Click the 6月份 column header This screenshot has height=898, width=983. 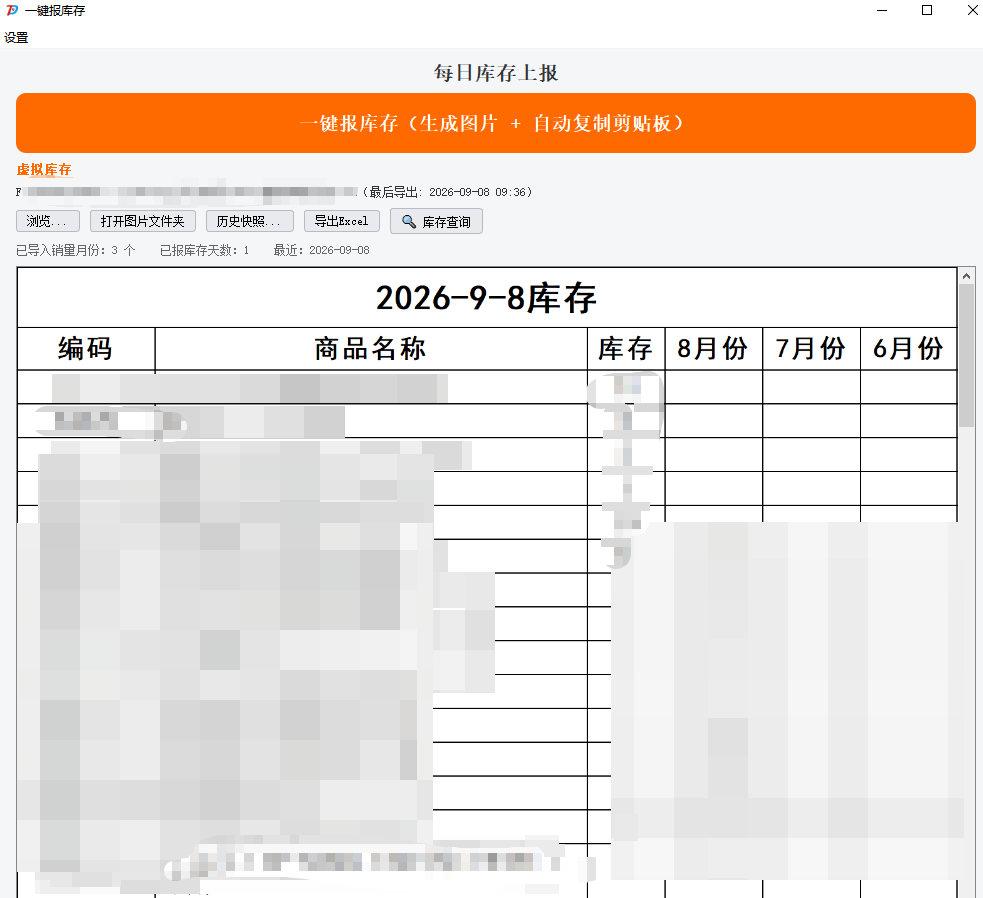point(908,349)
